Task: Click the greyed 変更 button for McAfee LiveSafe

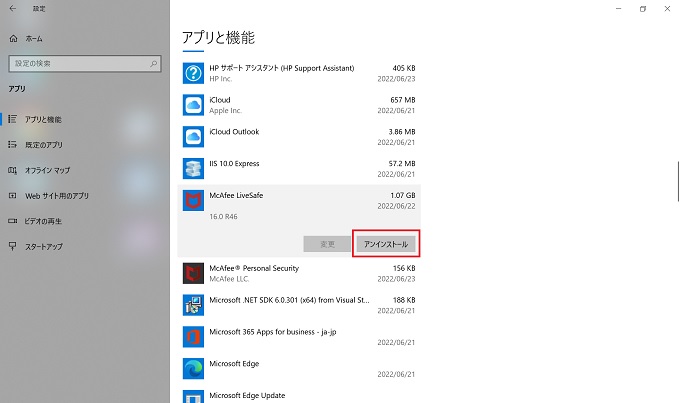Action: pyautogui.click(x=327, y=244)
